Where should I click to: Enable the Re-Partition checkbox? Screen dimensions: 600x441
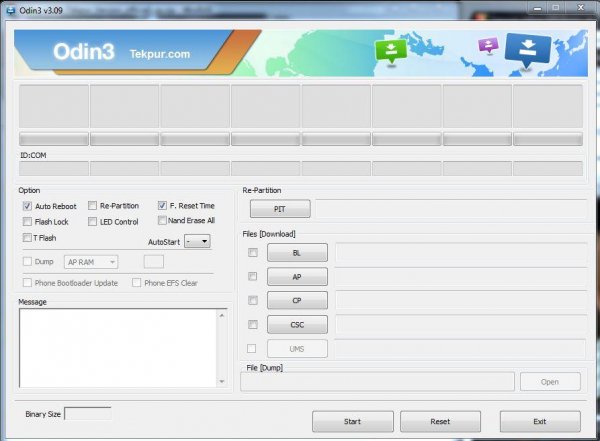pos(92,206)
